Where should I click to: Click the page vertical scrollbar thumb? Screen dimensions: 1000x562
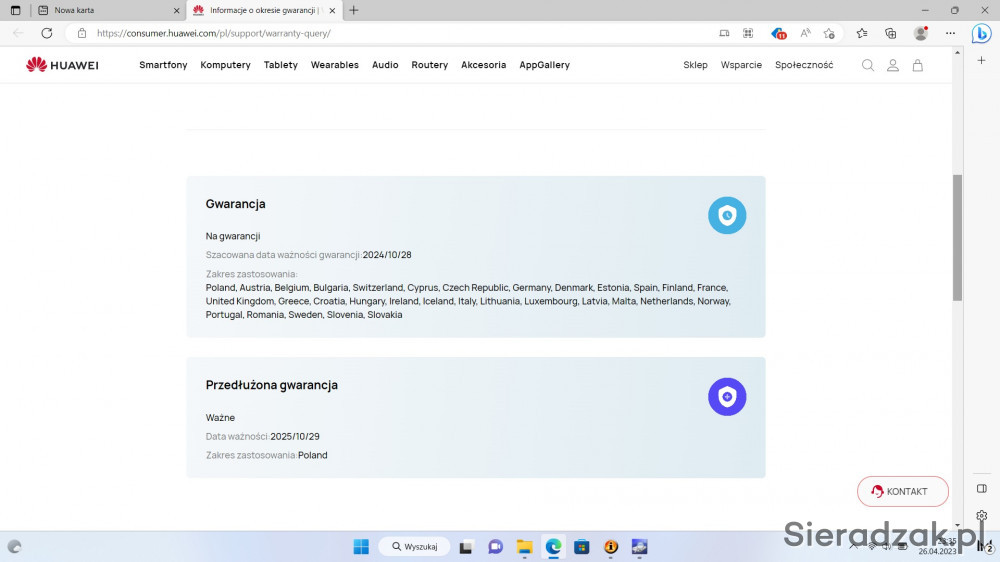(x=957, y=237)
